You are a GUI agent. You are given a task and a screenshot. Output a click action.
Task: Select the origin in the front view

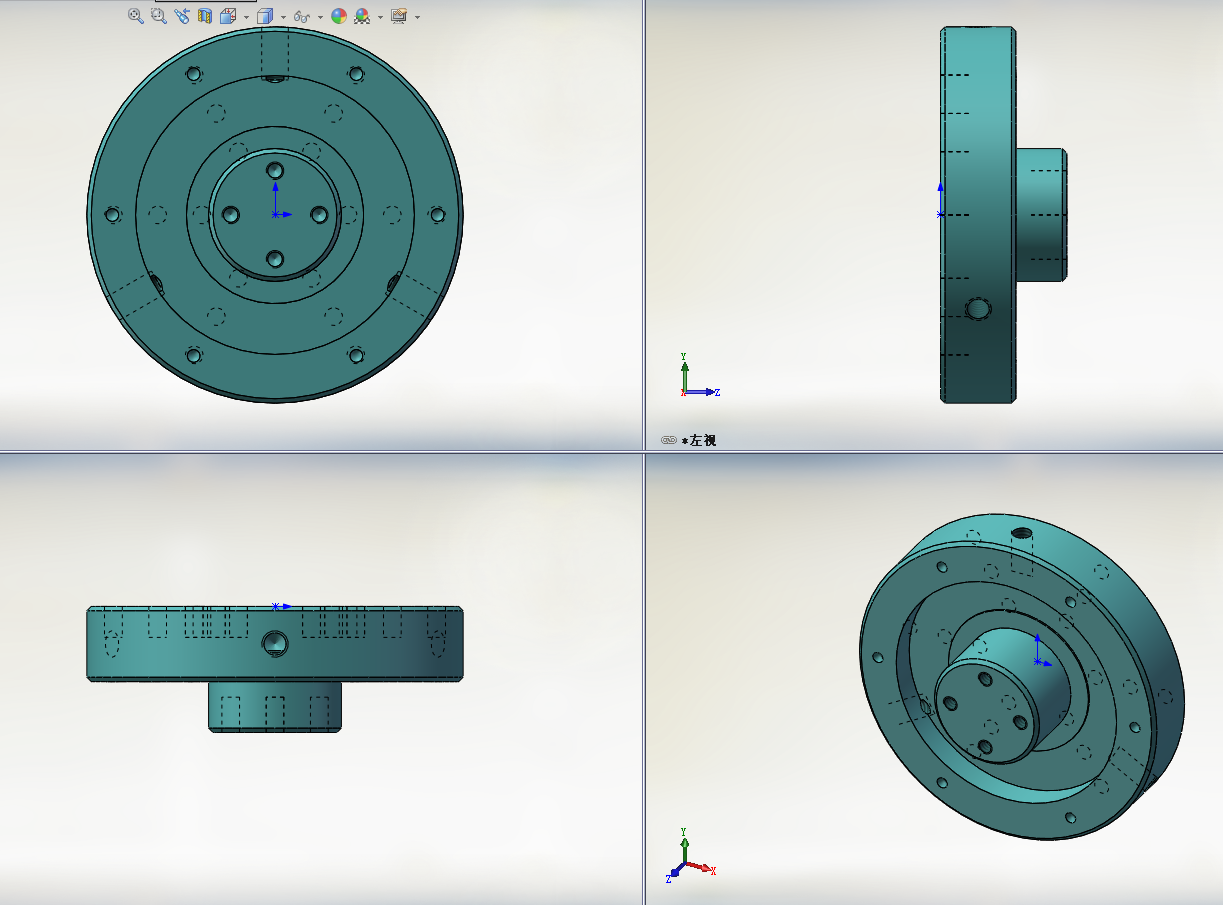click(276, 214)
